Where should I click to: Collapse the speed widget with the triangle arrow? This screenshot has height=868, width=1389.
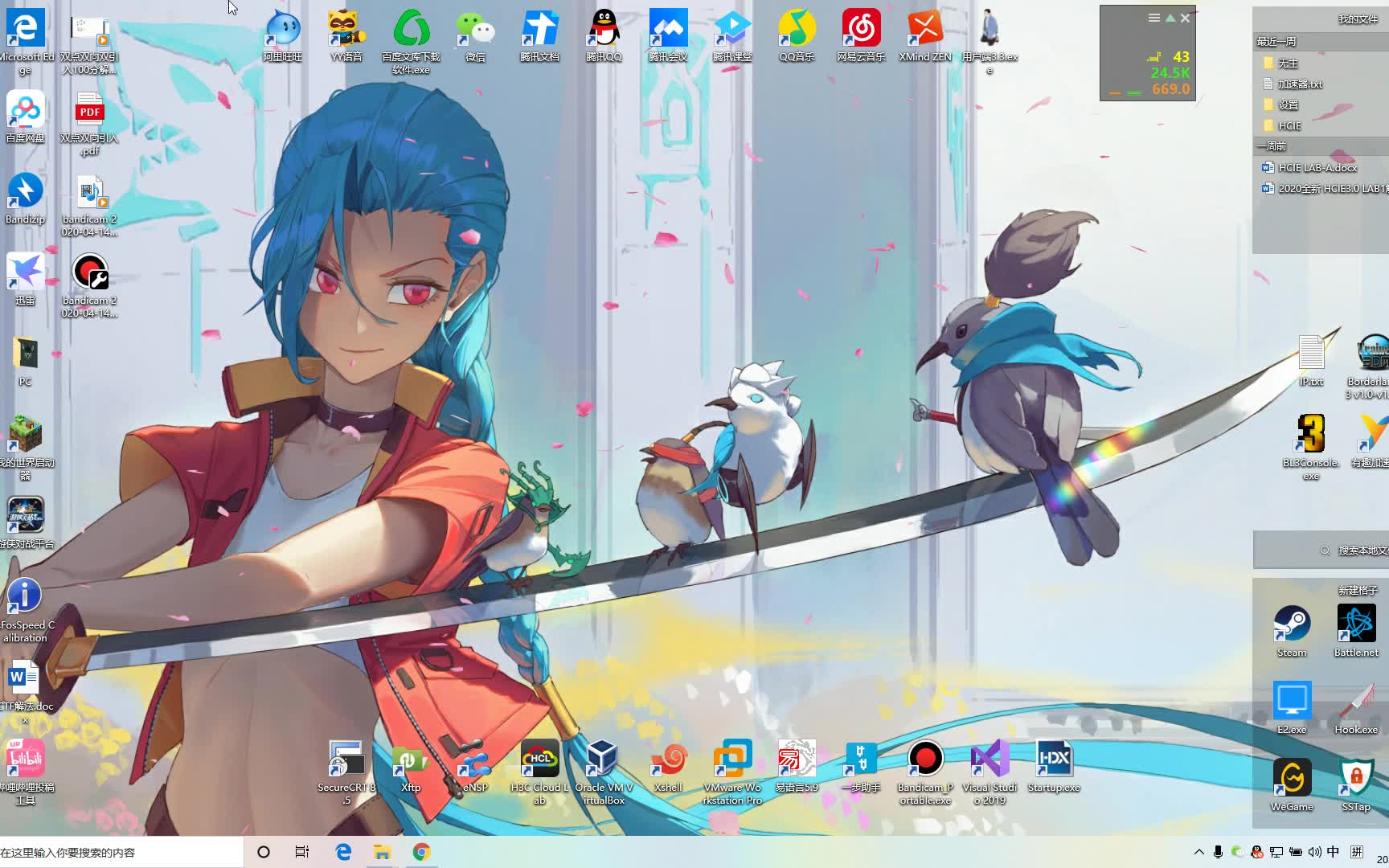[x=1170, y=18]
